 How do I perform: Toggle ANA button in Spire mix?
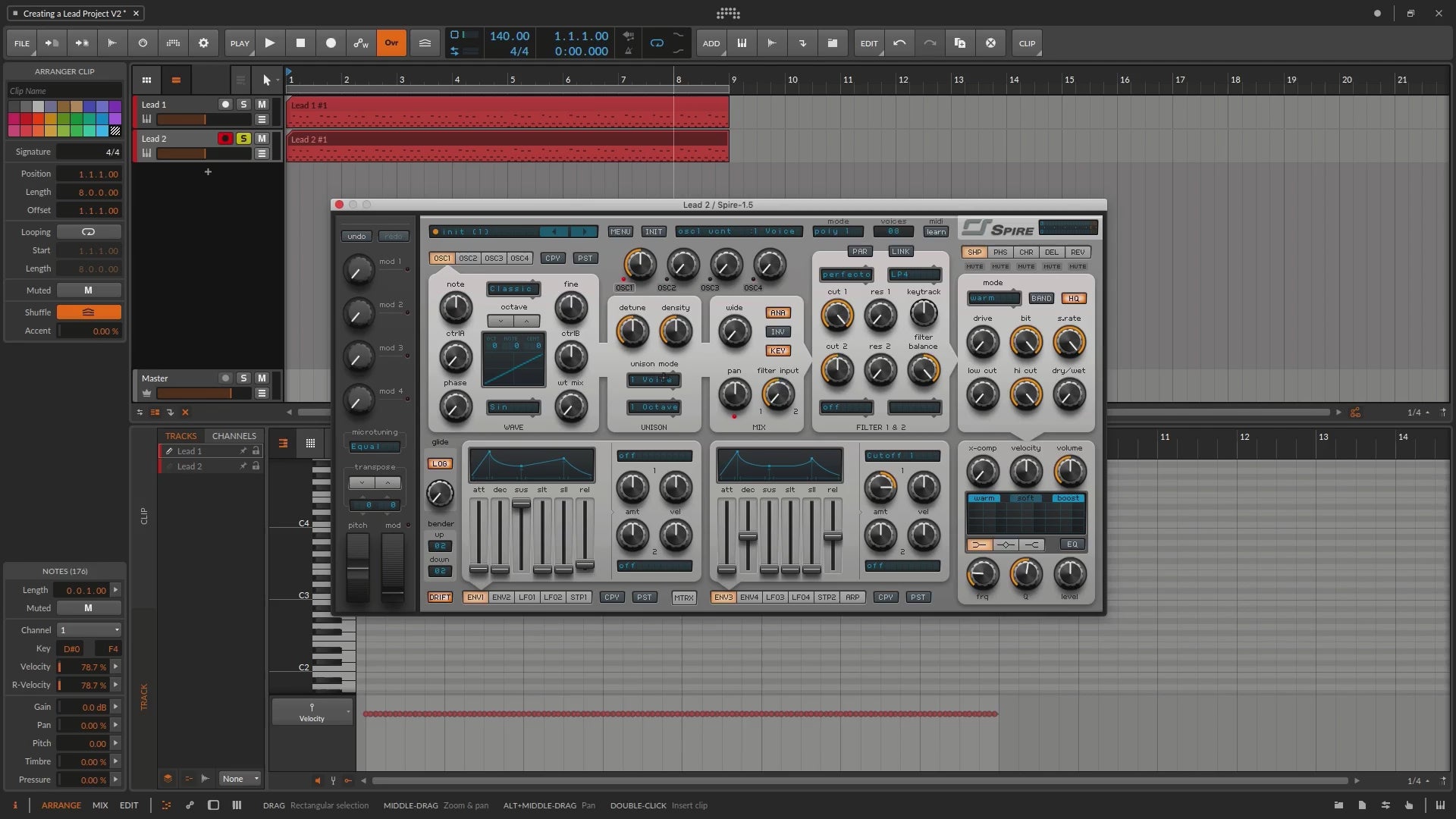pyautogui.click(x=778, y=313)
